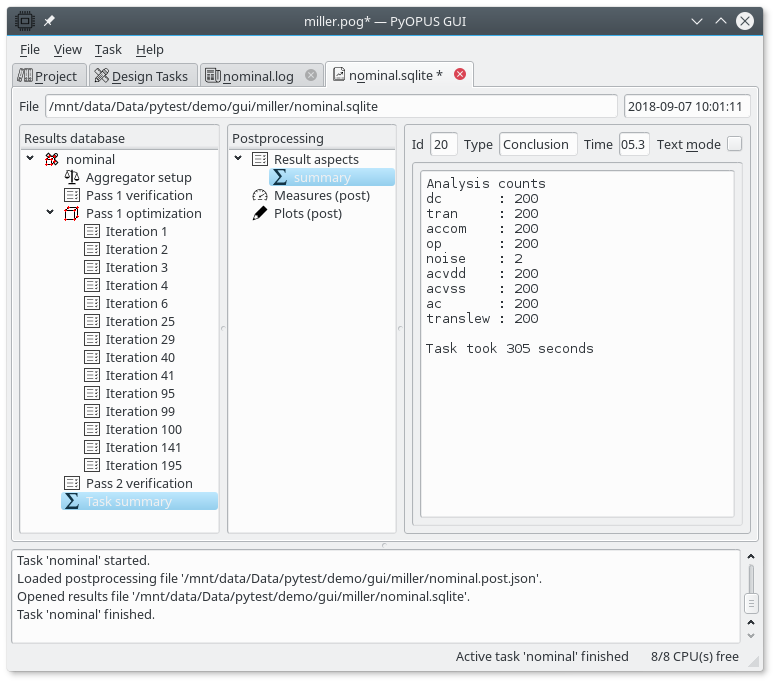Close the nominal.log tab
This screenshot has height=684, width=776.
click(x=311, y=75)
